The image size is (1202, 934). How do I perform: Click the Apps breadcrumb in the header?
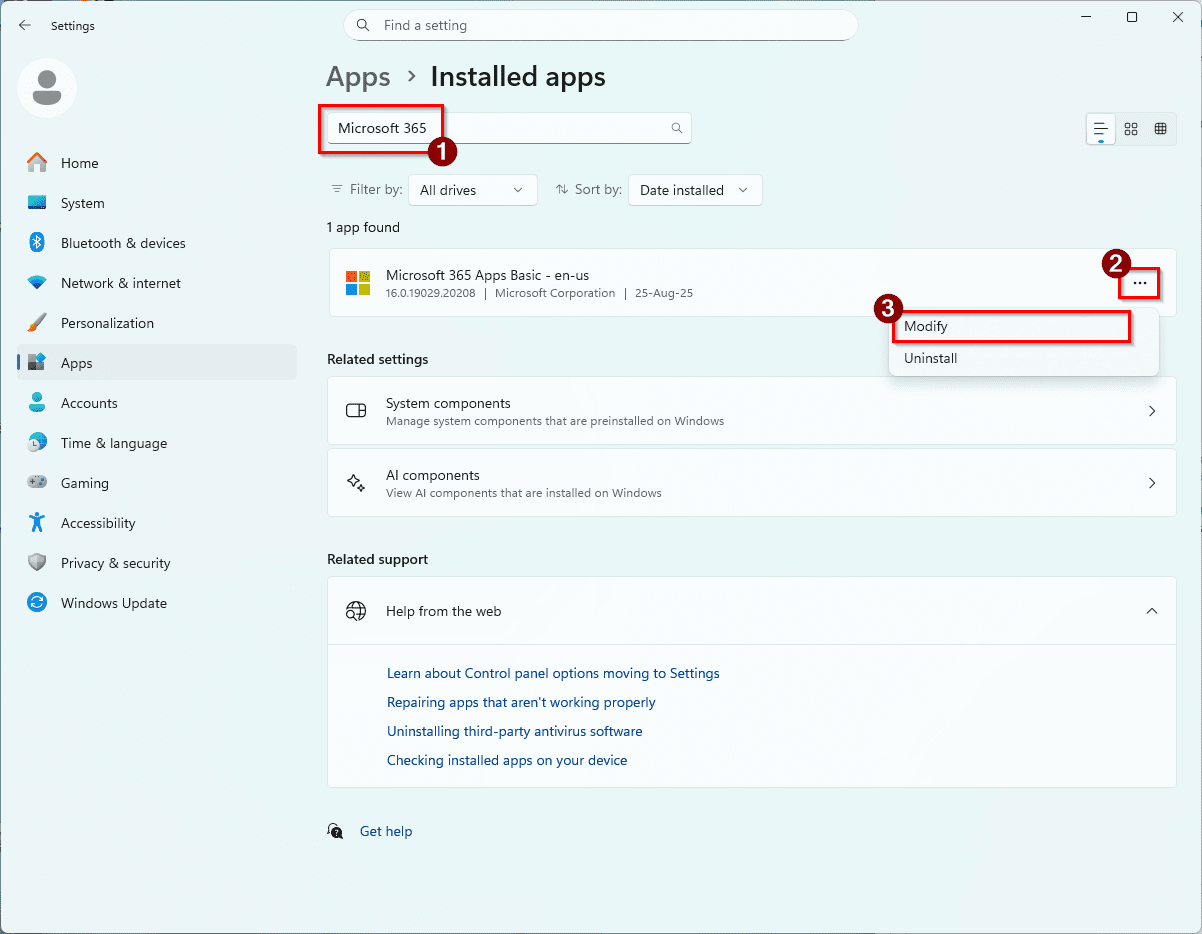tap(358, 77)
